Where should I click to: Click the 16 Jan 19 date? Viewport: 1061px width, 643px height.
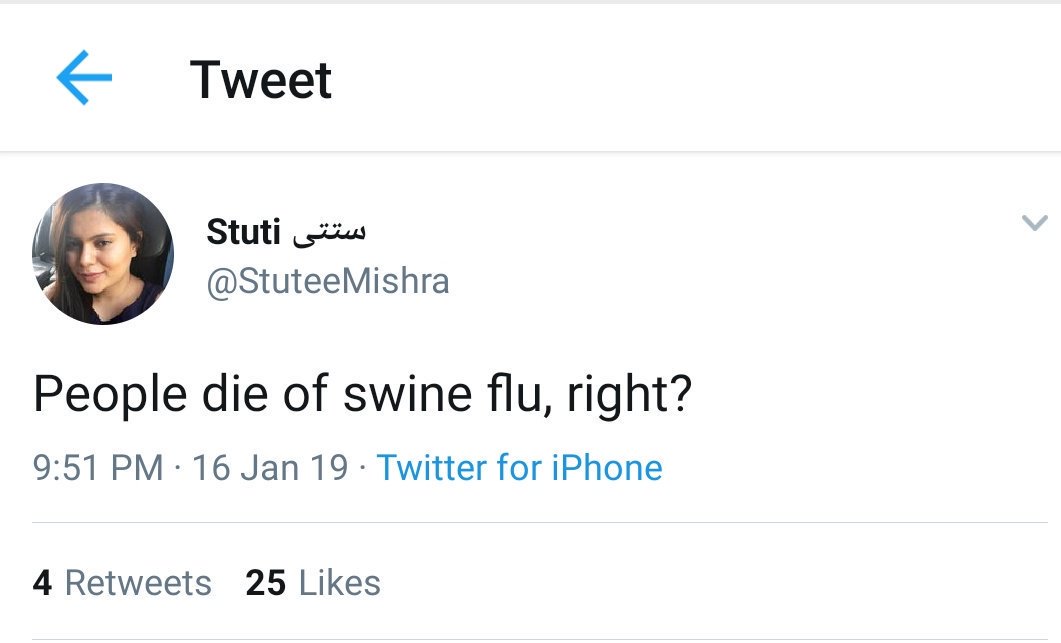click(x=270, y=468)
